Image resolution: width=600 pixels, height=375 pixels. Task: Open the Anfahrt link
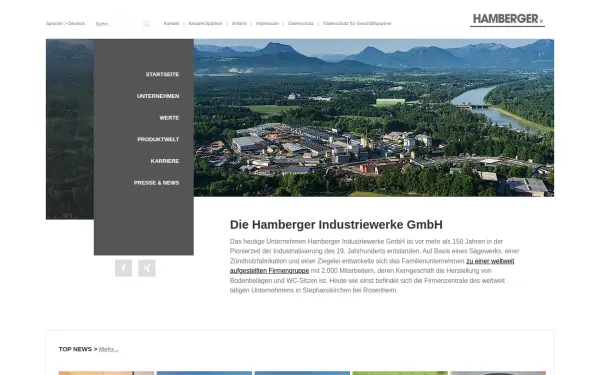tap(239, 23)
